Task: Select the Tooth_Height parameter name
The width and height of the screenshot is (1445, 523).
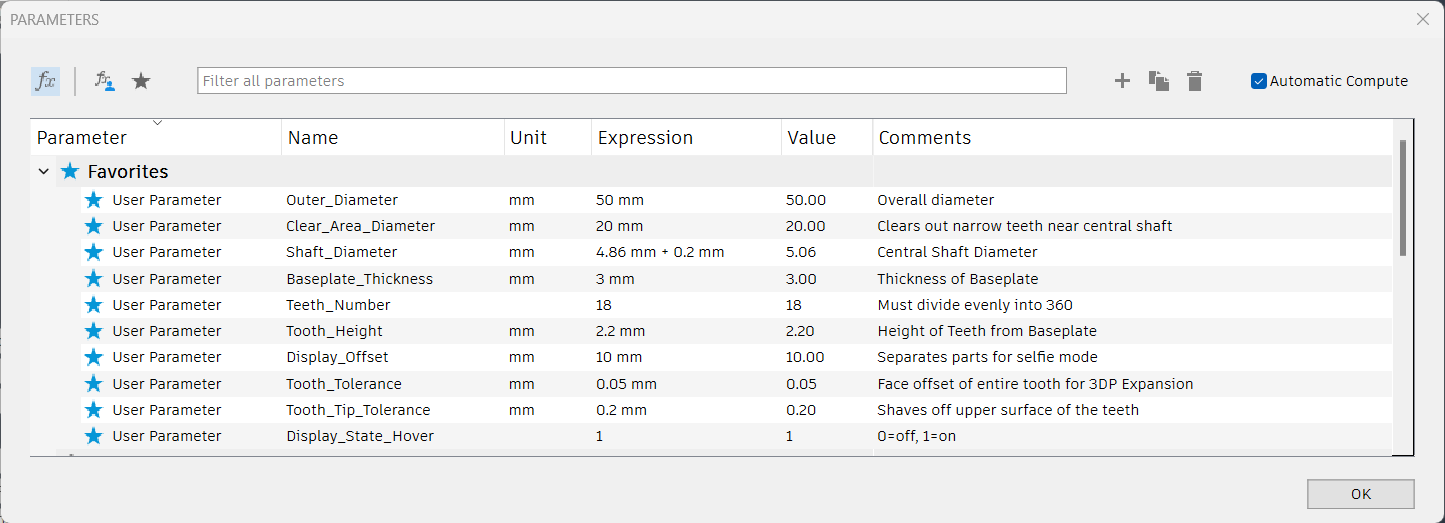Action: coord(334,331)
